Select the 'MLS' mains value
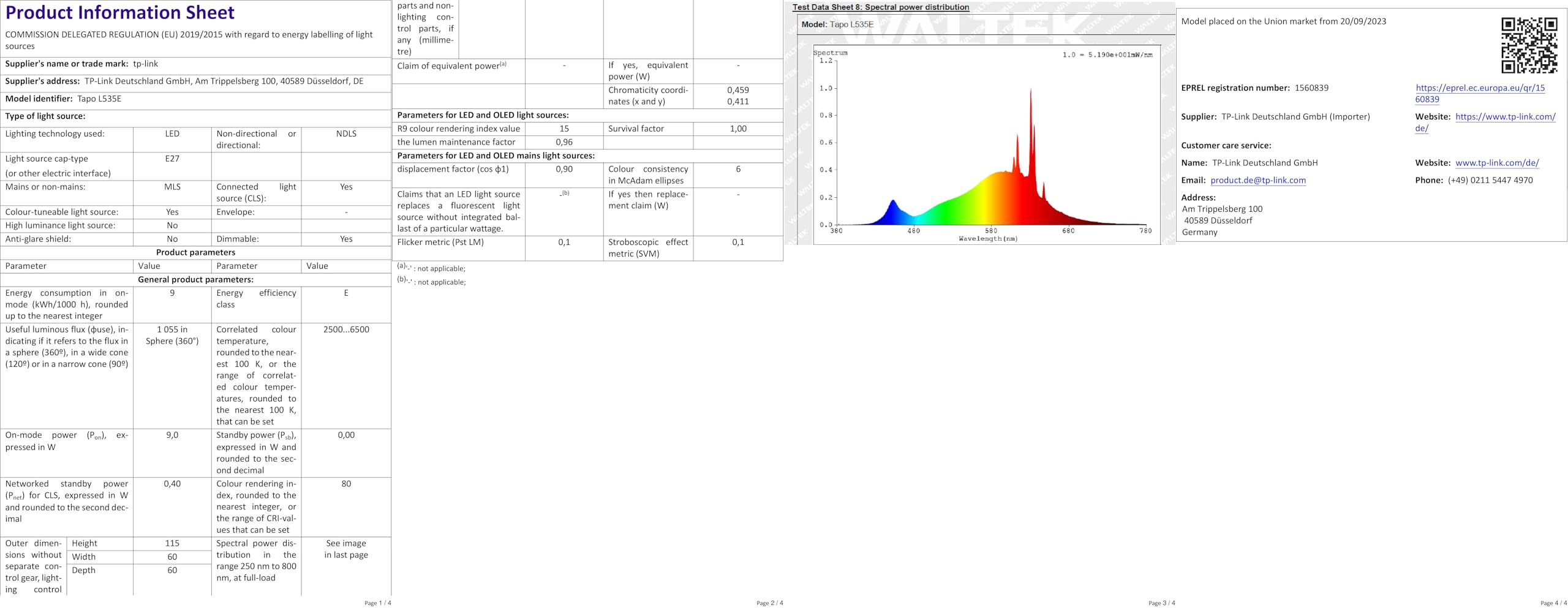 click(x=172, y=187)
